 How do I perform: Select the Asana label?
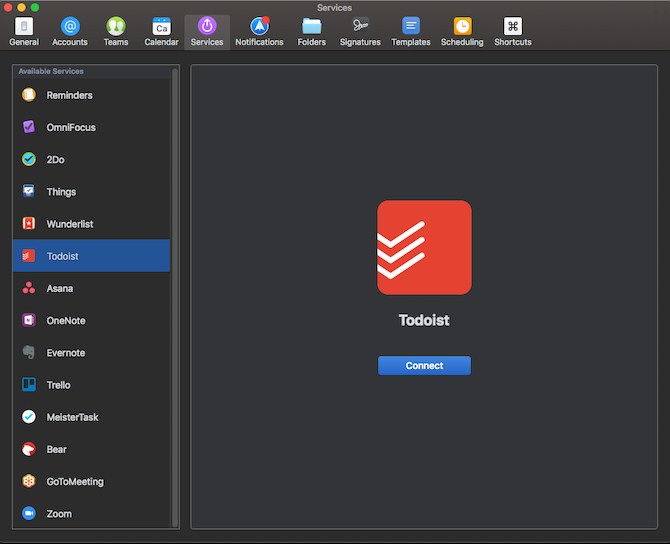[x=60, y=288]
